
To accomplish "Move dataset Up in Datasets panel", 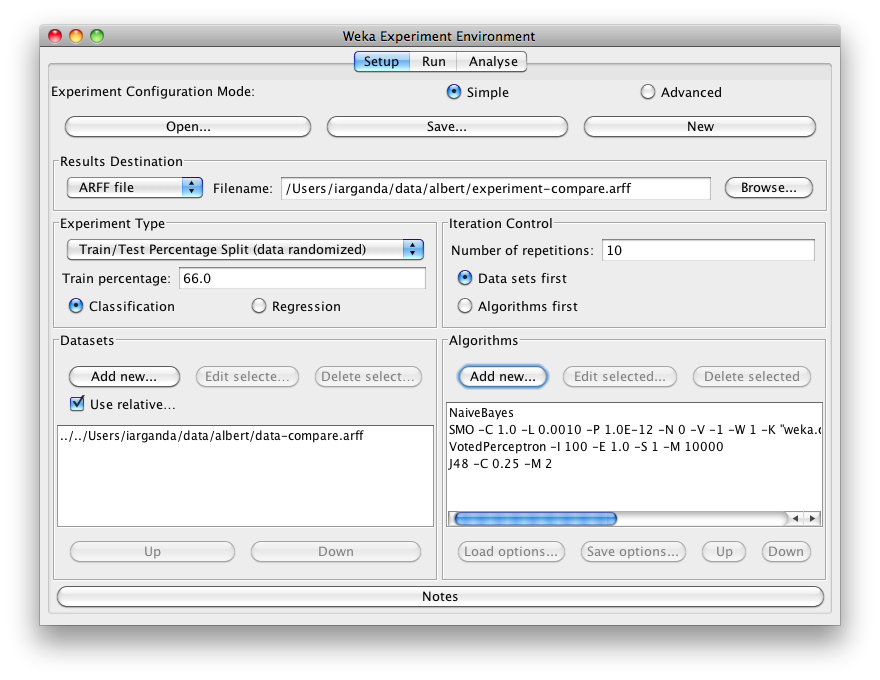I will point(152,552).
